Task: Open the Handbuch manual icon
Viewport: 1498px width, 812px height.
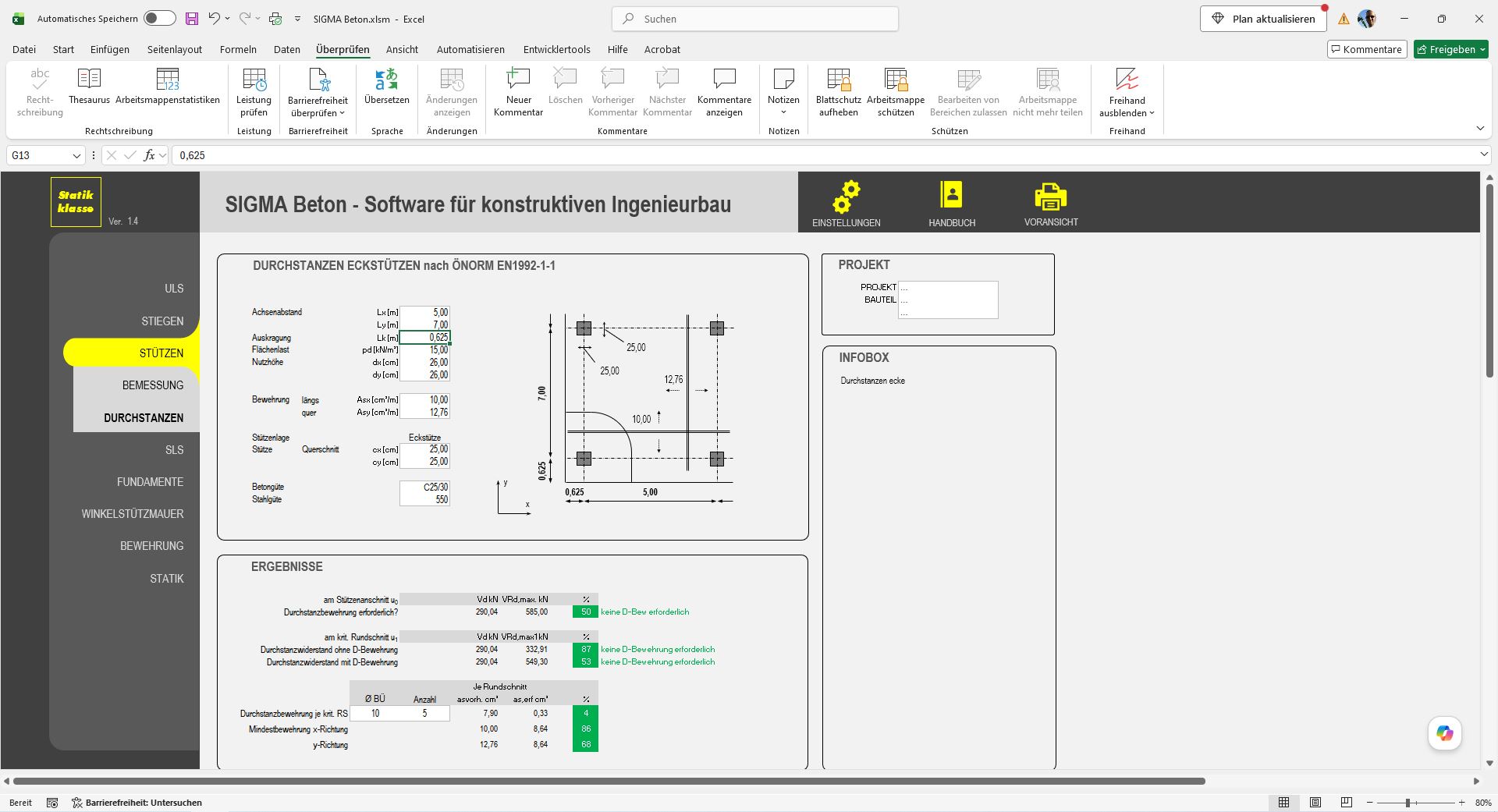Action: pos(951,194)
